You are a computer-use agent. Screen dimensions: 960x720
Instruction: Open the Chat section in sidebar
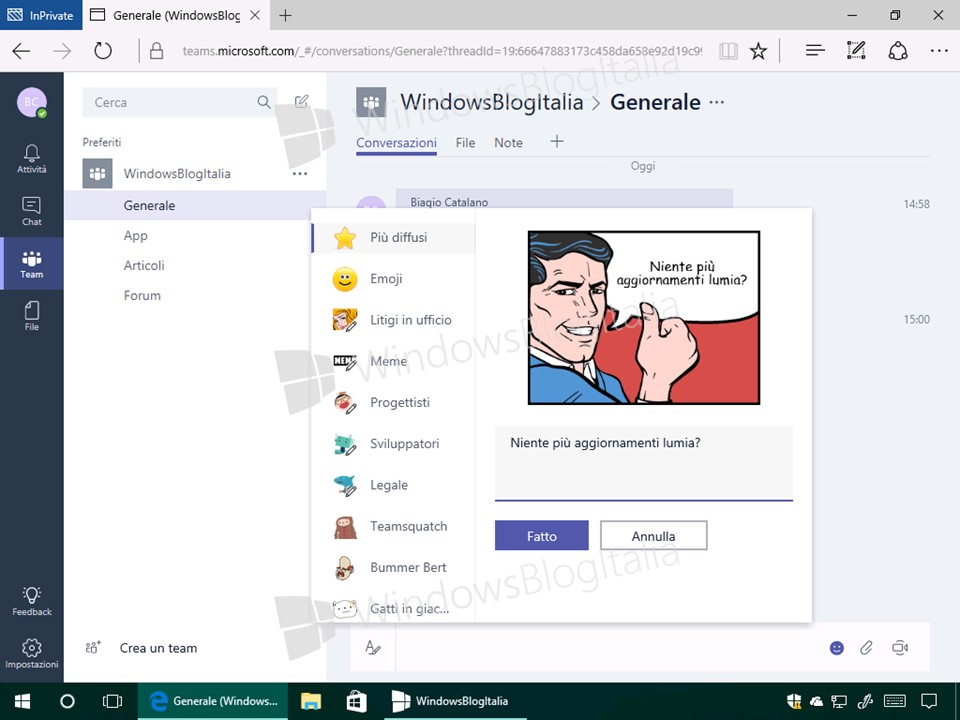[32, 211]
